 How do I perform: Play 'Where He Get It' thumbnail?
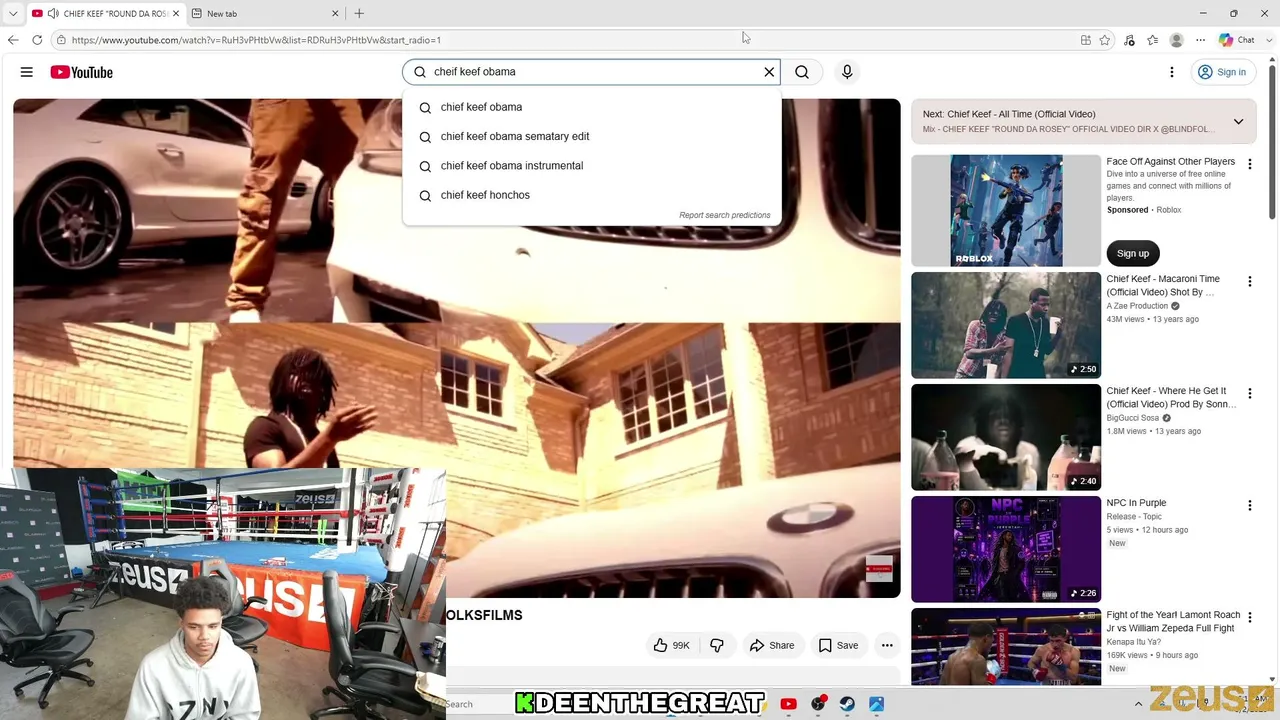[x=1006, y=437]
